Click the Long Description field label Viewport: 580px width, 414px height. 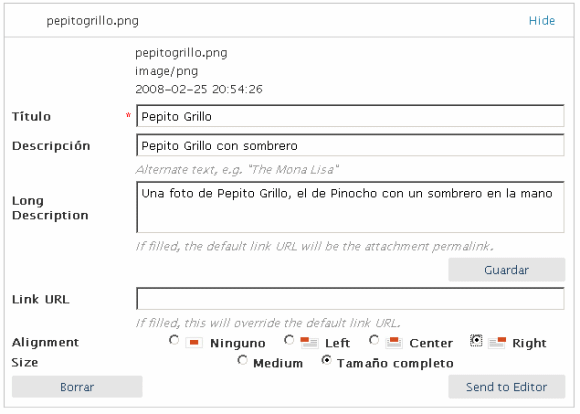click(x=50, y=208)
